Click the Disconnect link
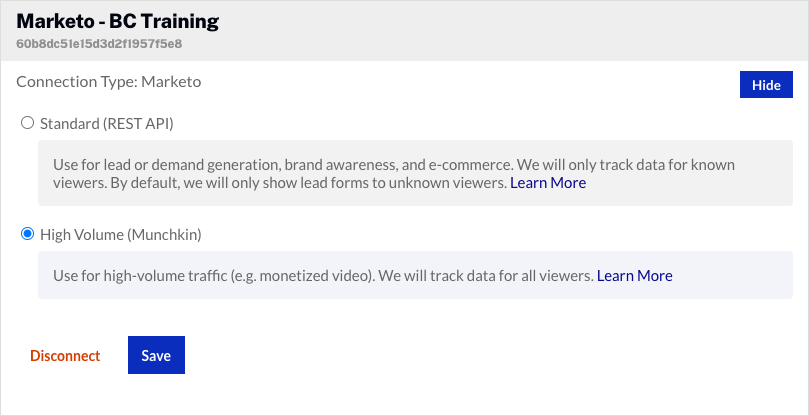The height and width of the screenshot is (416, 809). (65, 356)
